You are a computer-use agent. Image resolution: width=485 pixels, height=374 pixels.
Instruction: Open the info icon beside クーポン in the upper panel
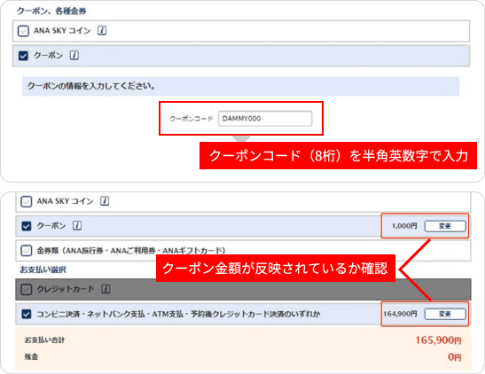74,55
